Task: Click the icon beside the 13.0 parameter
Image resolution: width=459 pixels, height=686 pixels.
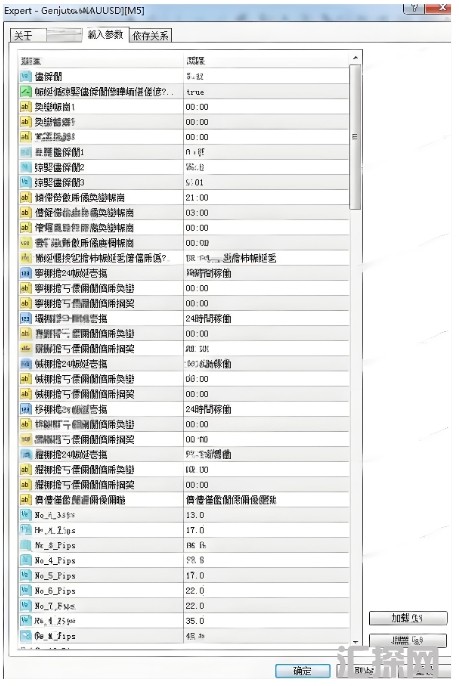Action: point(26,515)
